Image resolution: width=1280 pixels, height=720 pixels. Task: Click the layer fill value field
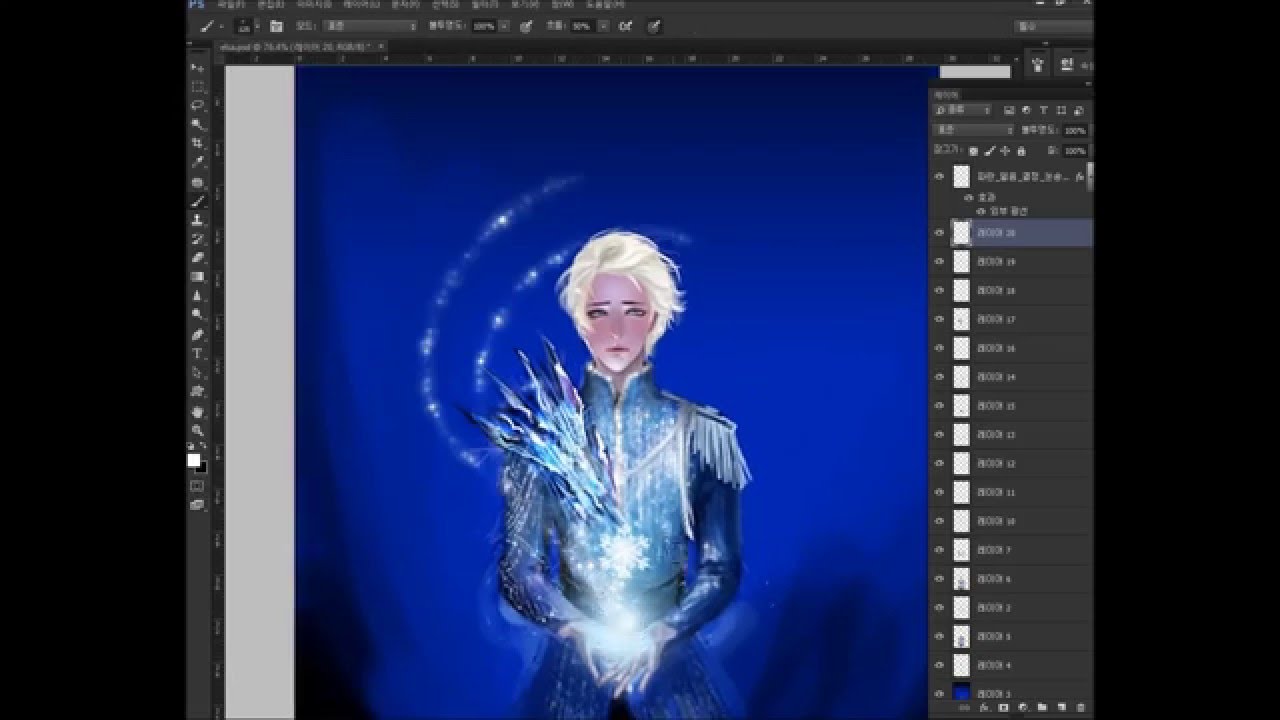point(1075,151)
